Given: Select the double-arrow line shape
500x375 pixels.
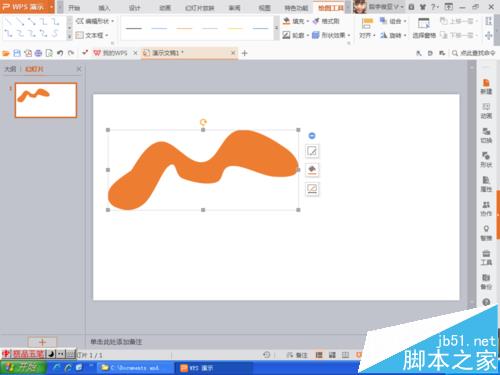Looking at the screenshot, I should point(32,22).
